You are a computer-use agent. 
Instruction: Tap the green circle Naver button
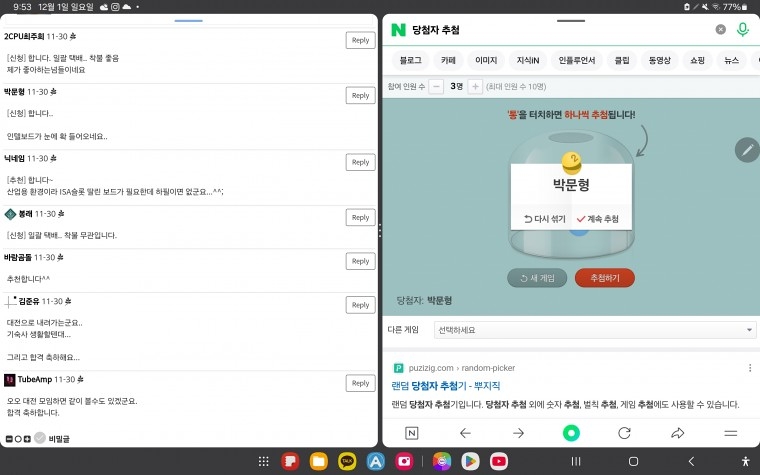coord(571,433)
